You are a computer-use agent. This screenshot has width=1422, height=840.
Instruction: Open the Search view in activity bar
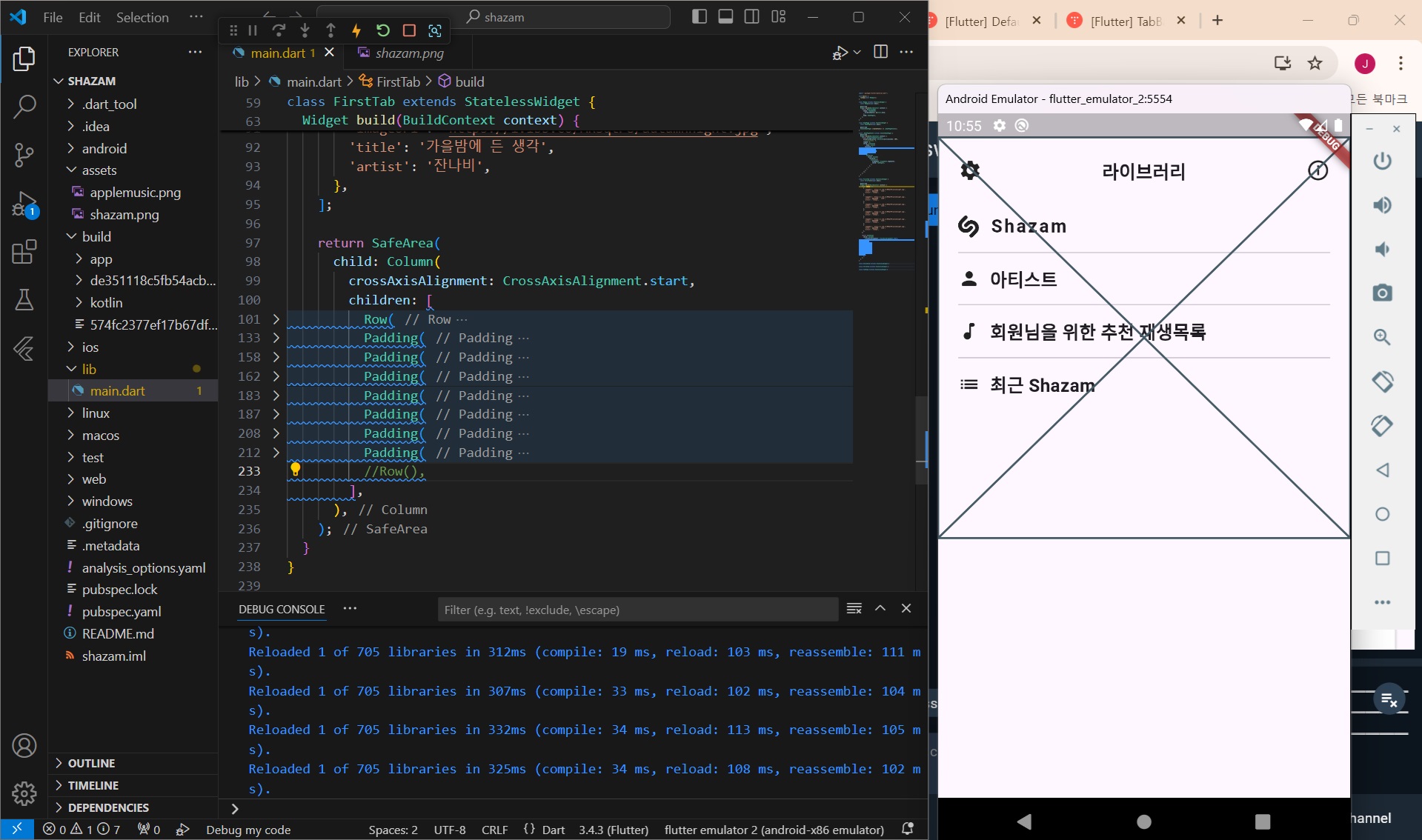24,107
